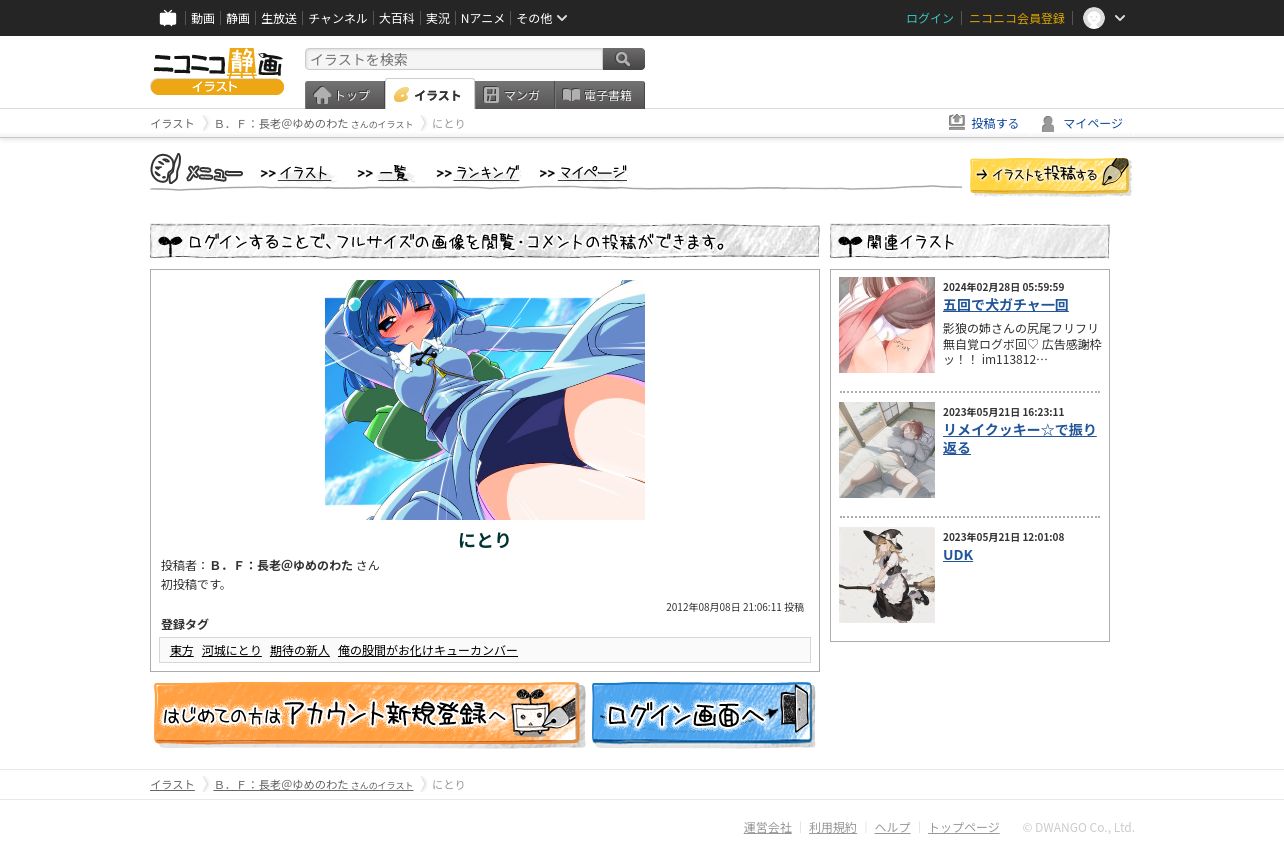
Task: Open related illustration 五回で犬ガチャ一回 title link
Action: pos(1006,305)
